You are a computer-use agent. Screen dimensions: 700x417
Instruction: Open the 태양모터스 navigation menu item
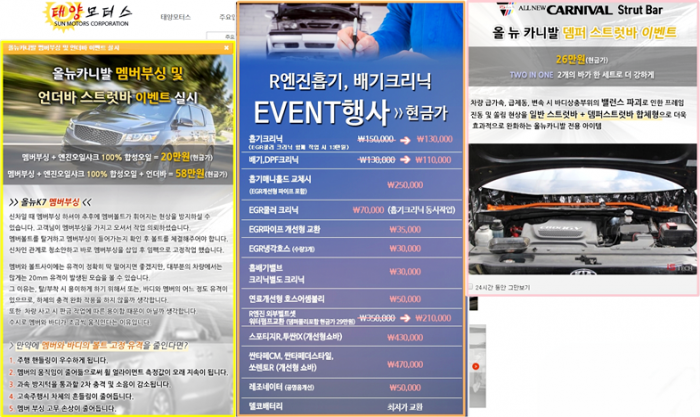tap(175, 17)
